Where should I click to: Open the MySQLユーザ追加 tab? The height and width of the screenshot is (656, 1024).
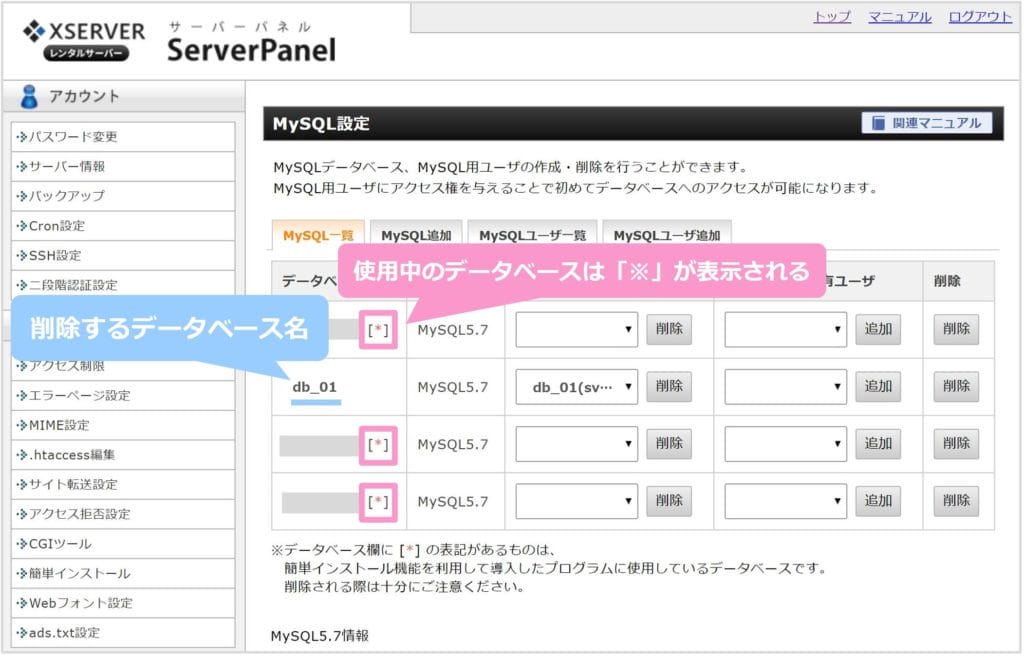pos(666,236)
